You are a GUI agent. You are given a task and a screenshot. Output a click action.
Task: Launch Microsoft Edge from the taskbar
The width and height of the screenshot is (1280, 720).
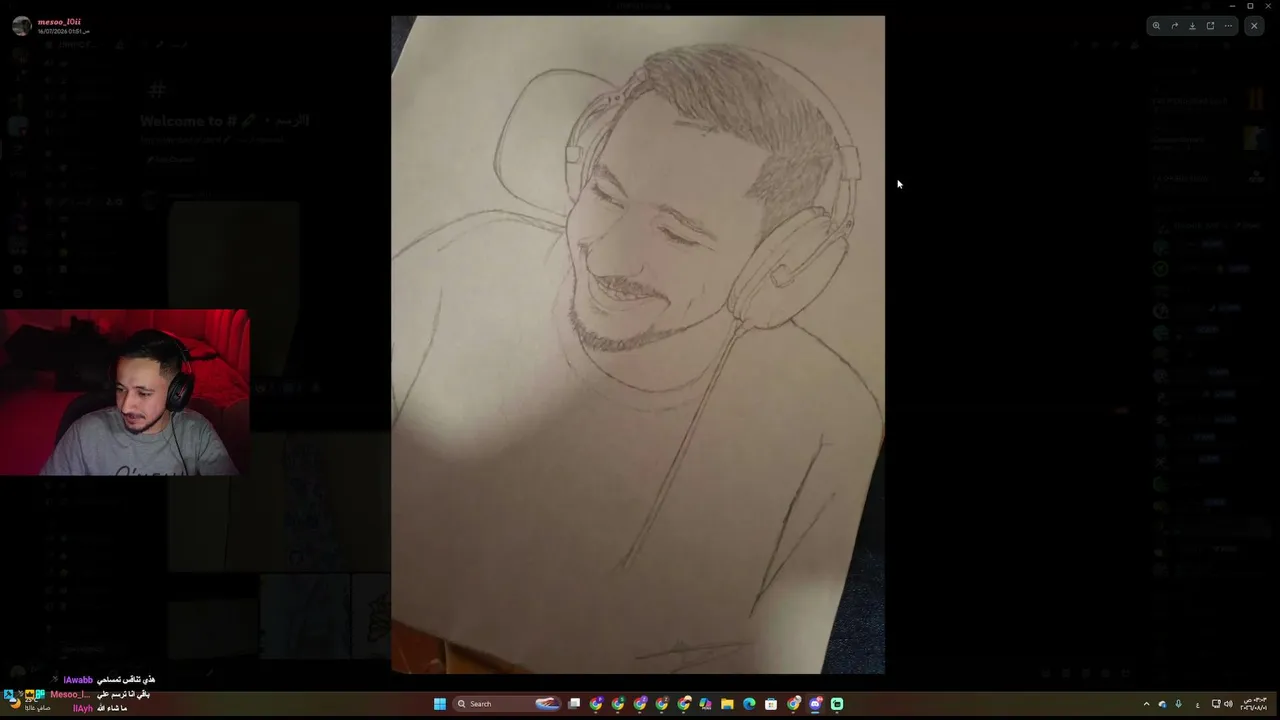(x=750, y=704)
